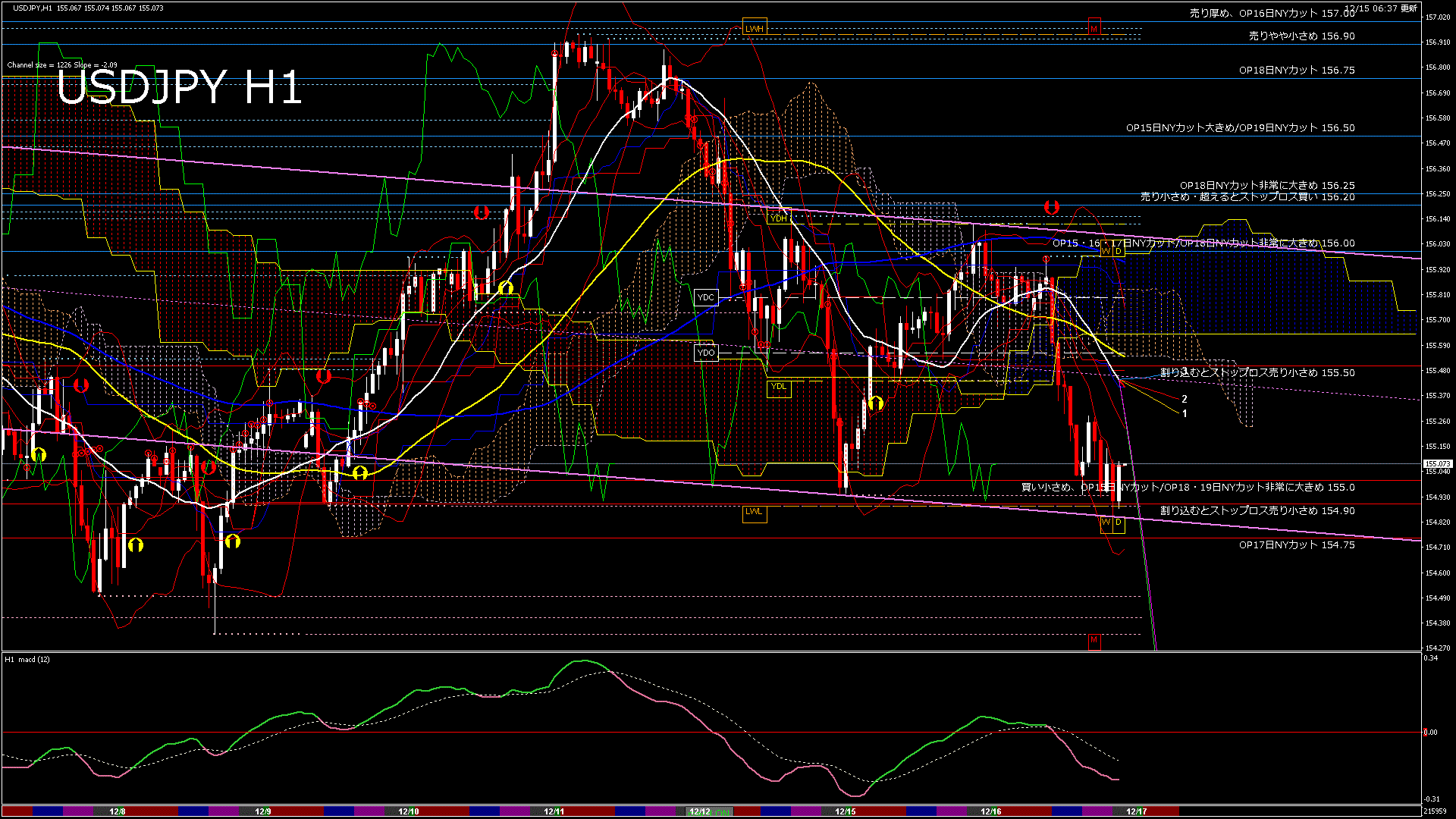Viewport: 1456px width, 819px height.
Task: Click the session color bar at the bottom
Action: pyautogui.click(x=728, y=811)
